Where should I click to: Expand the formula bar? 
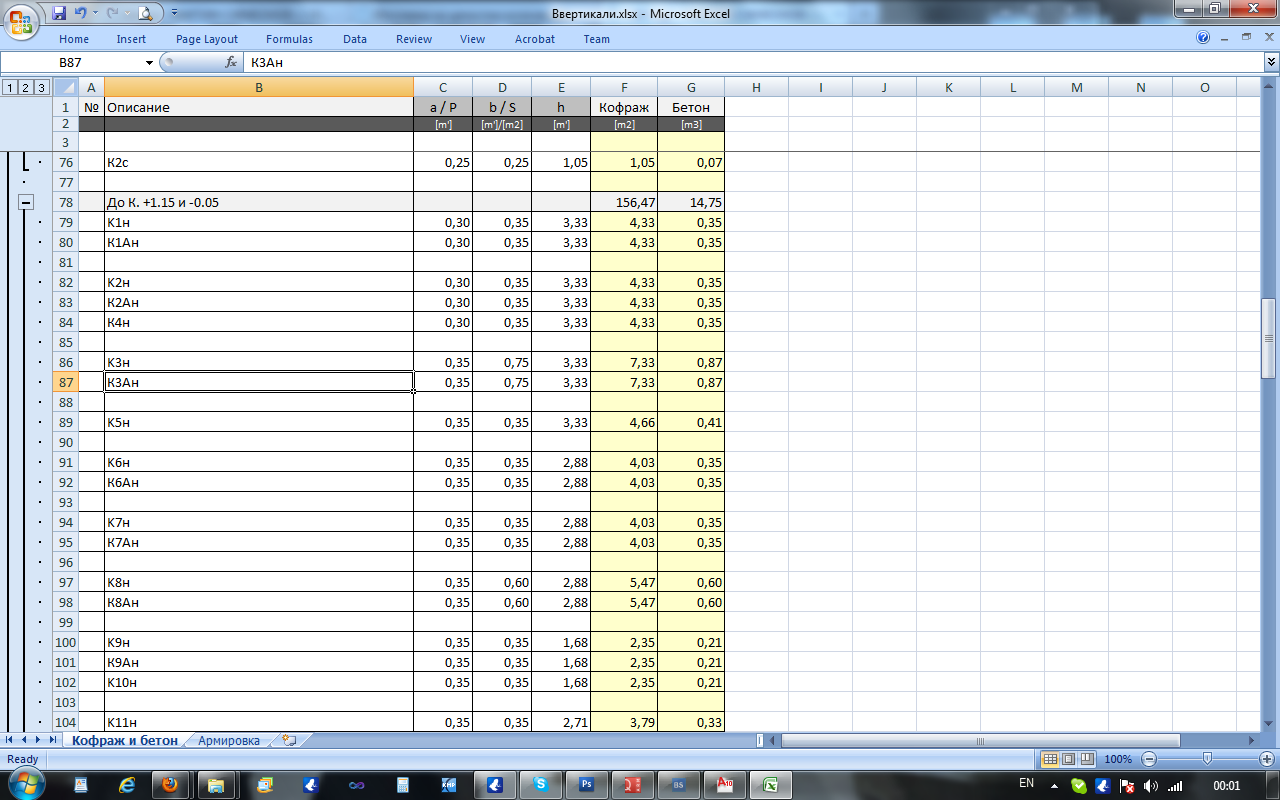coord(1271,62)
